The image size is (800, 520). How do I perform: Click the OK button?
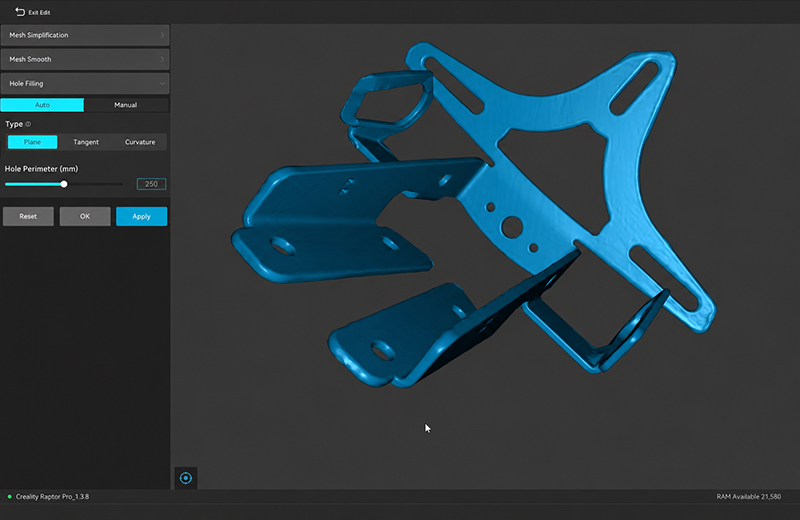[85, 216]
